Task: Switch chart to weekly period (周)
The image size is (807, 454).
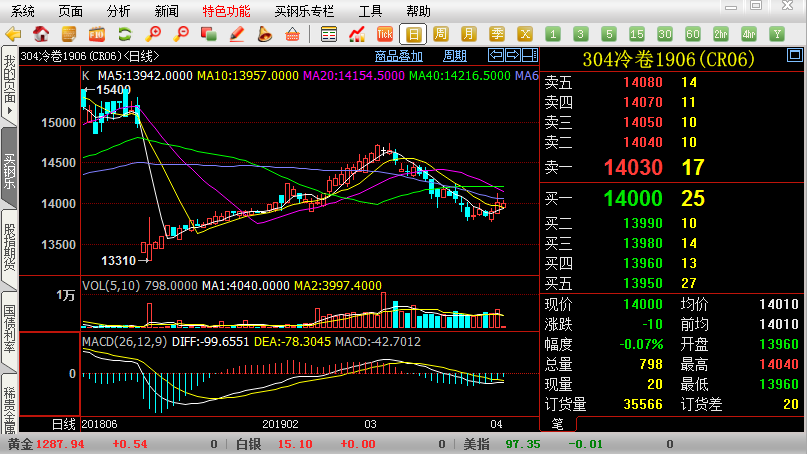Action: pyautogui.click(x=440, y=34)
